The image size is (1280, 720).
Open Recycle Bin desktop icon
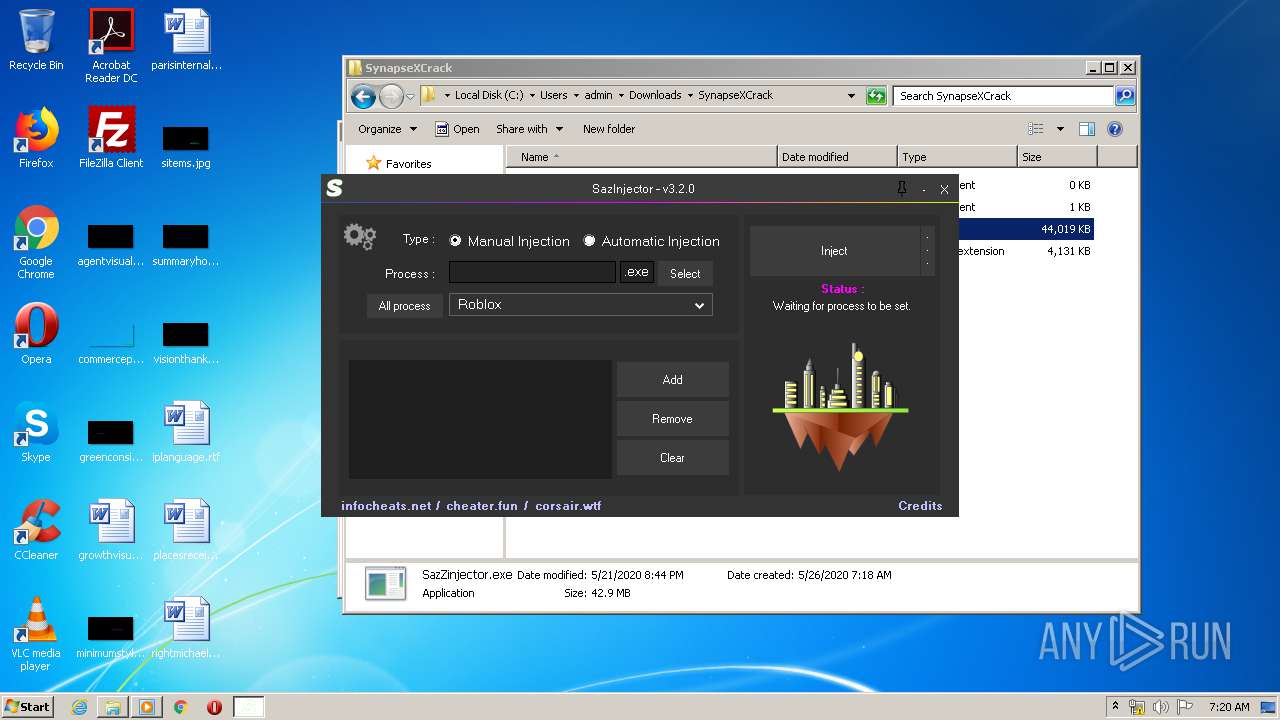pyautogui.click(x=36, y=40)
